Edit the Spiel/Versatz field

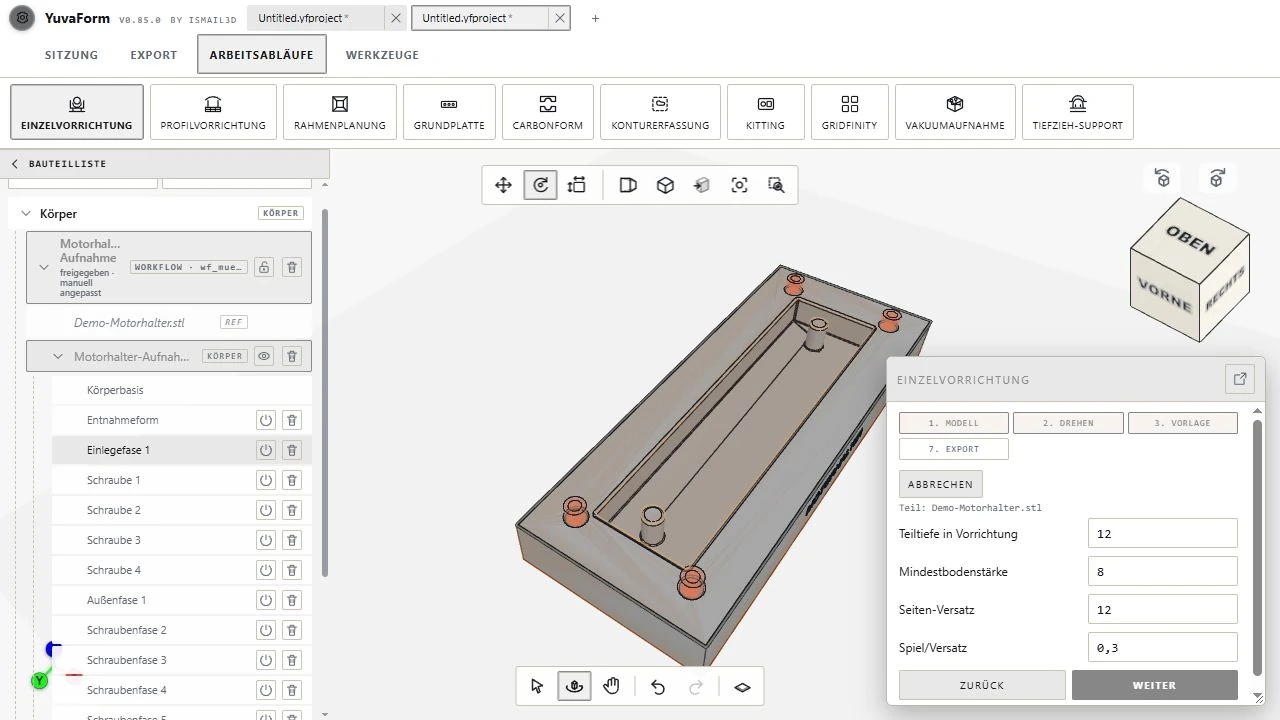[1163, 647]
